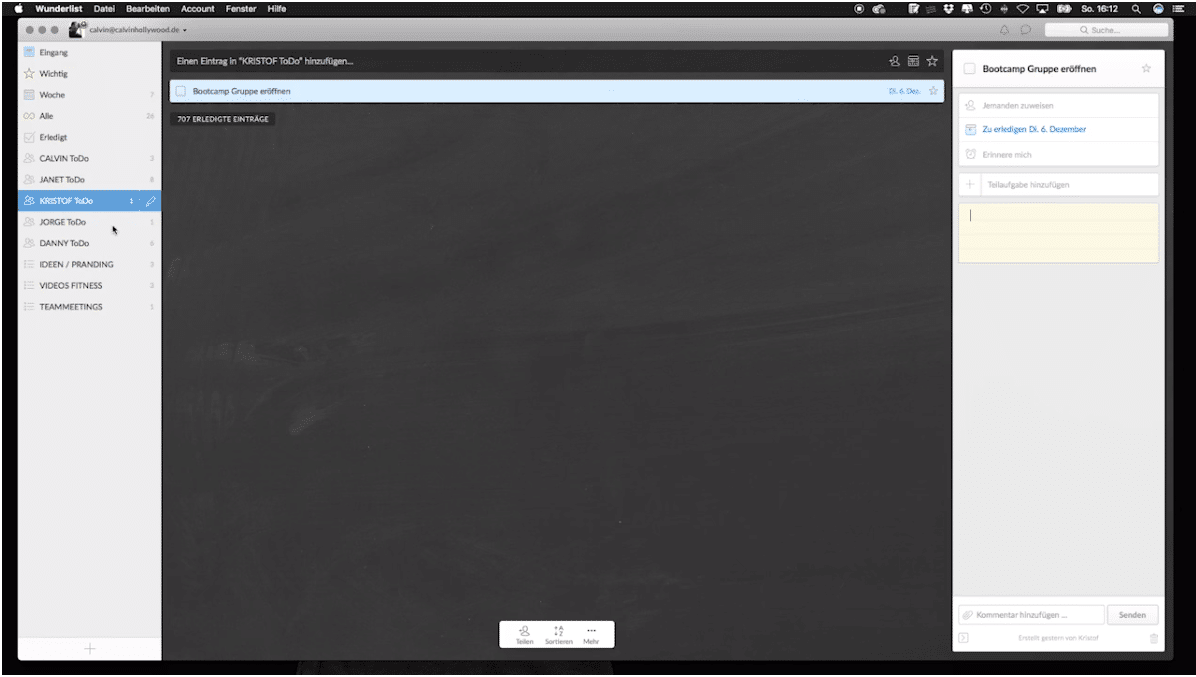Screen dimensions: 1196x677
Task: Open the IDEEN / PRANDING list
Action: tap(89, 264)
